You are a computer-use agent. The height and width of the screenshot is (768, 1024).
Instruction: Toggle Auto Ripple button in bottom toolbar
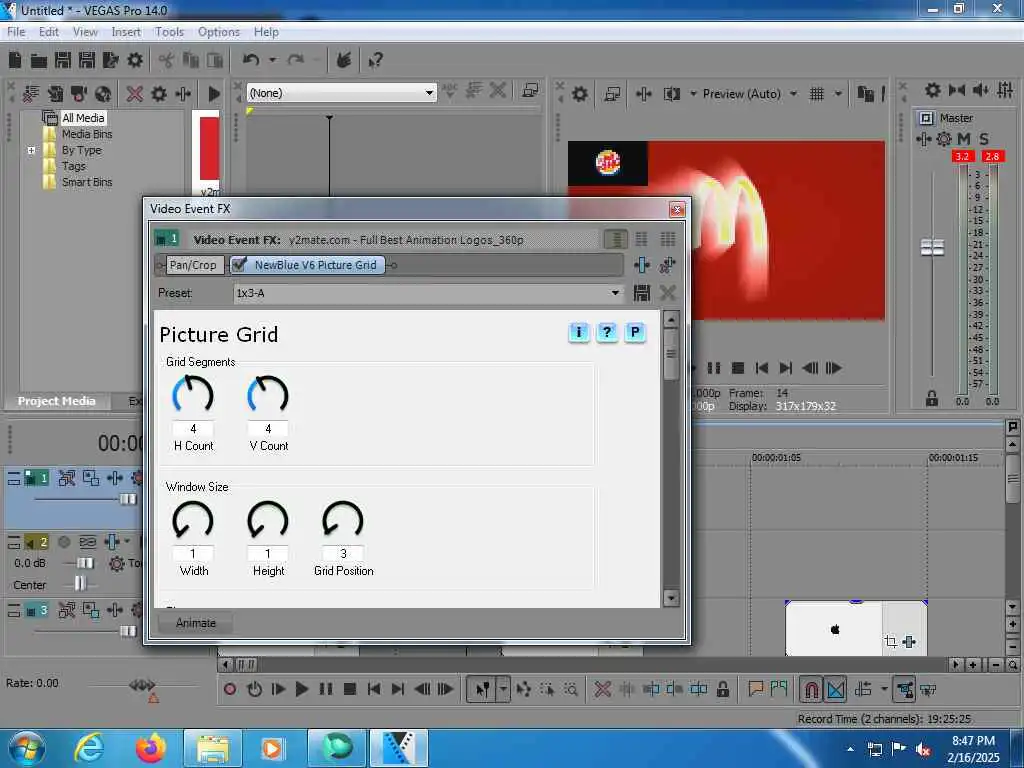click(x=863, y=689)
